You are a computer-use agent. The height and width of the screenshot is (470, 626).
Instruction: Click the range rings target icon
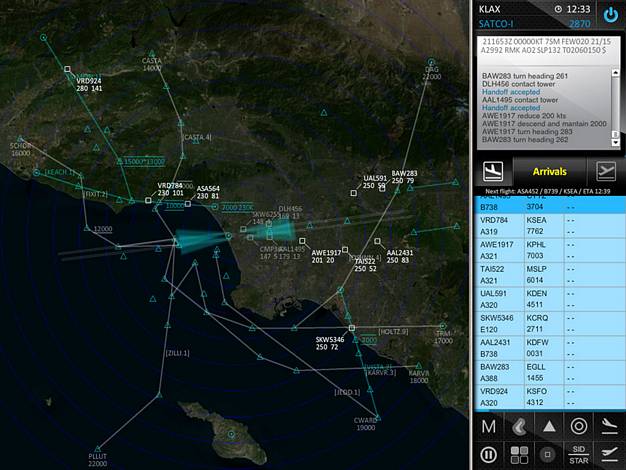(578, 427)
